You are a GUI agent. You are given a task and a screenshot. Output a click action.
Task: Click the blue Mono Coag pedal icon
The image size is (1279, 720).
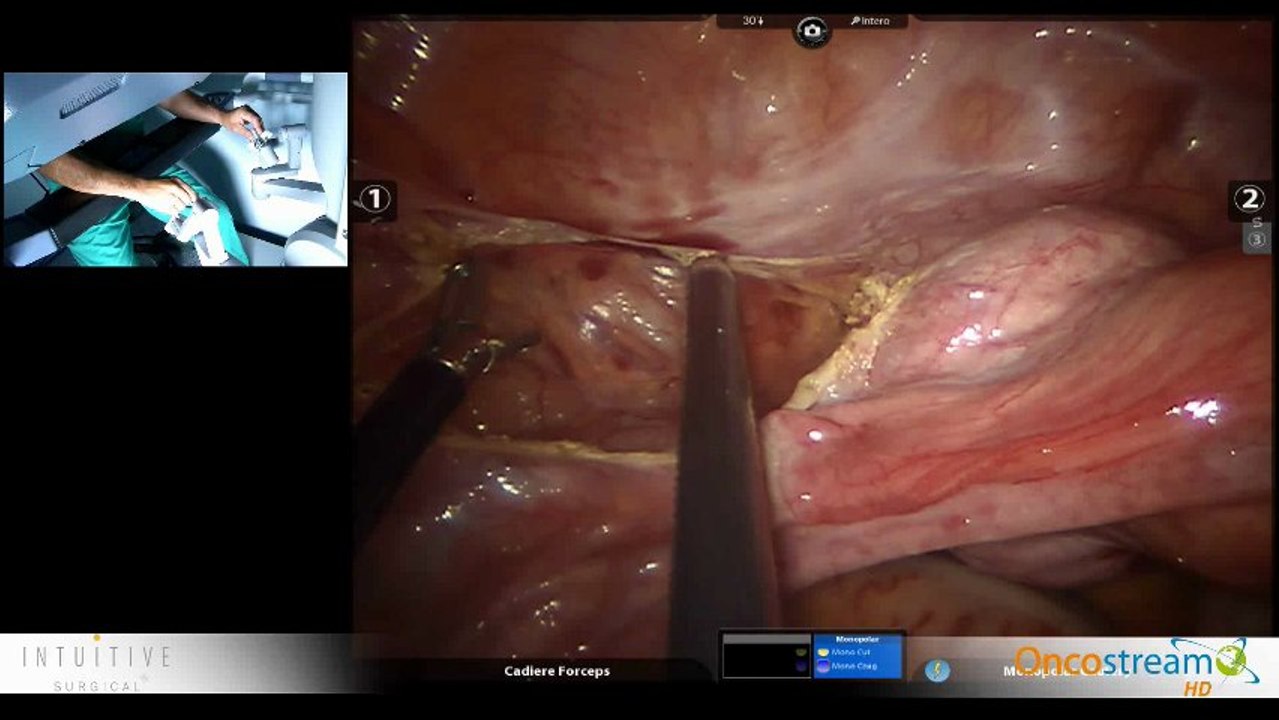pos(823,665)
